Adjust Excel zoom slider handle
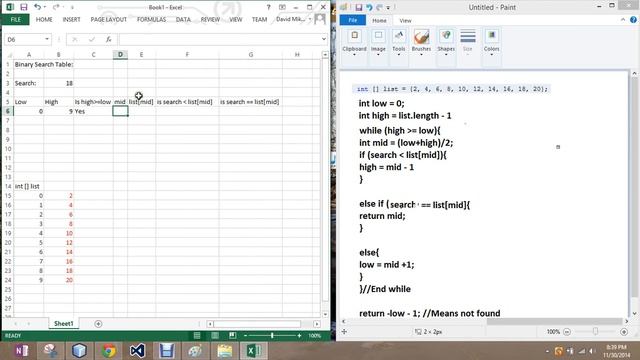 [272, 336]
